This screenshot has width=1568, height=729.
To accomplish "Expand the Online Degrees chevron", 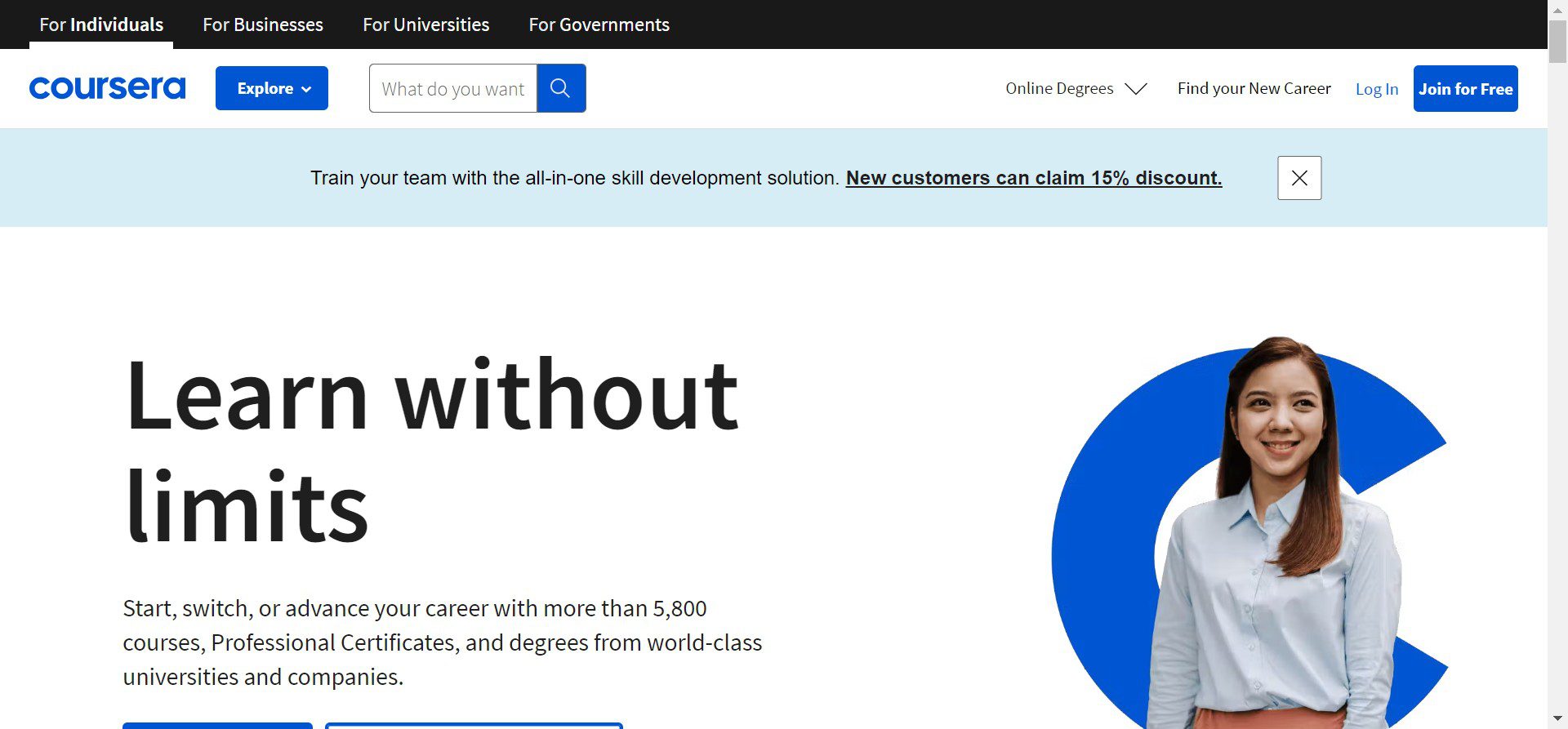I will (x=1136, y=89).
